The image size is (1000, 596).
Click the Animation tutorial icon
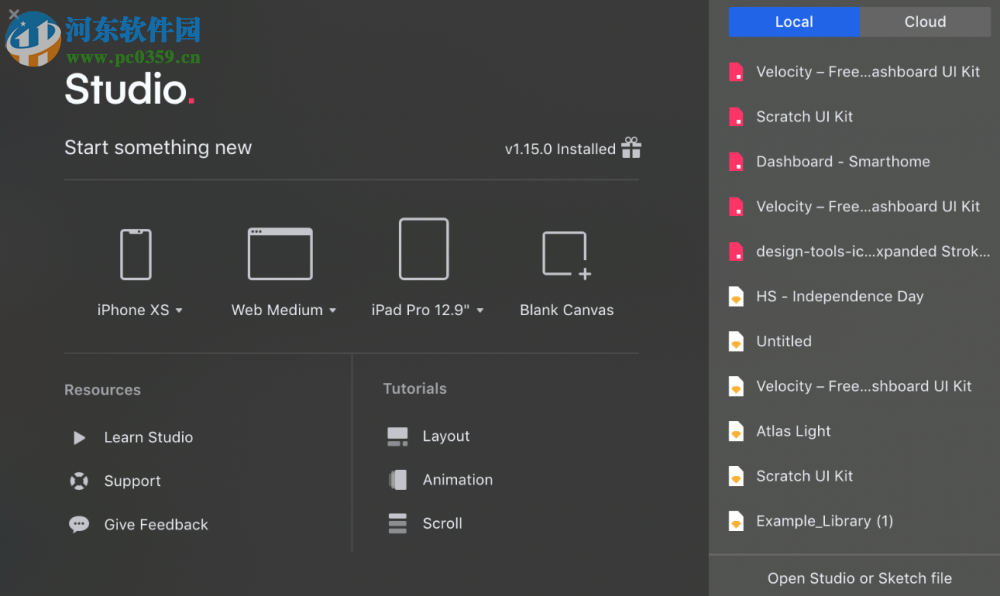[396, 479]
